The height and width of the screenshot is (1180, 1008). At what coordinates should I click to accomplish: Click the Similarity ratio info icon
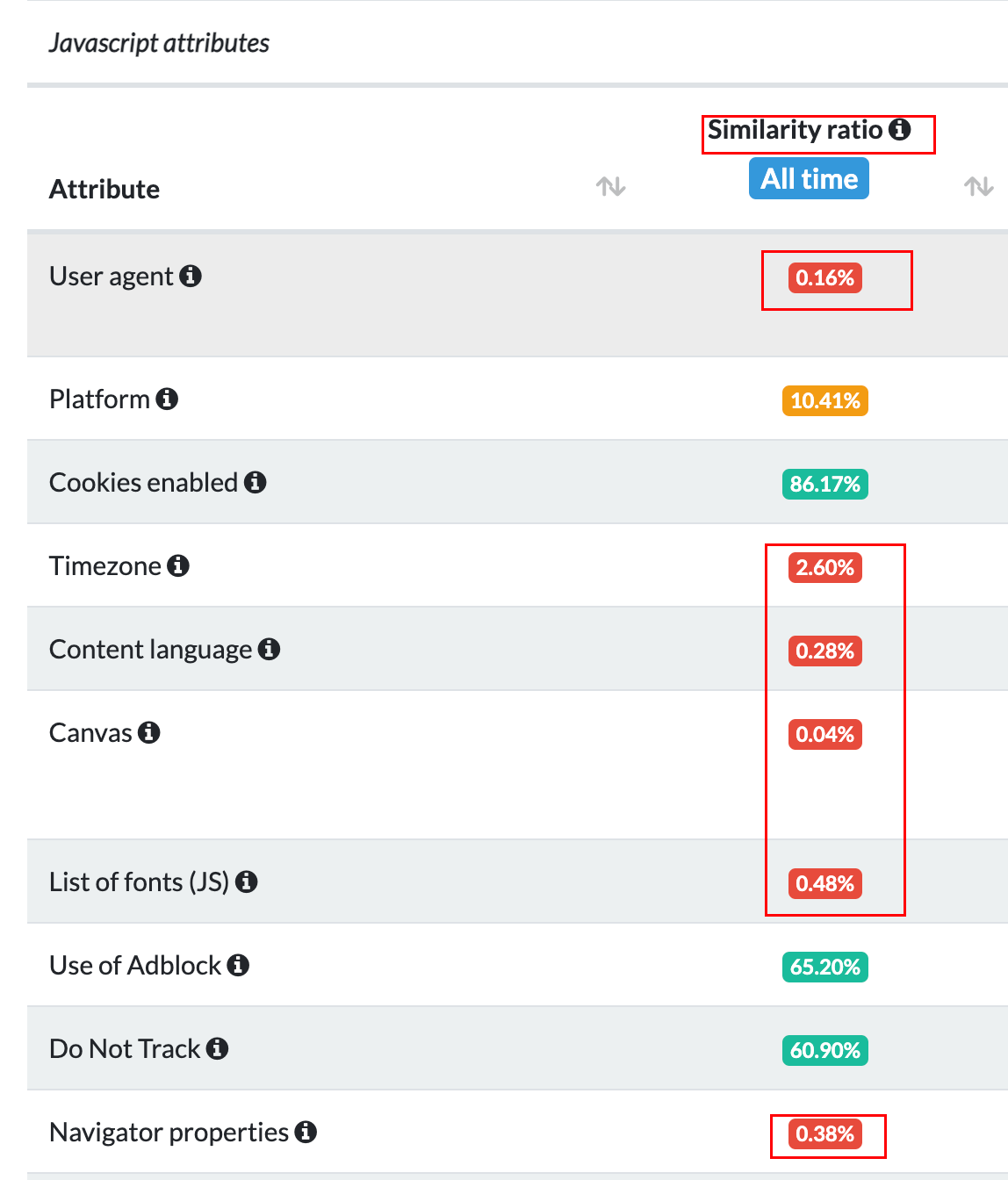coord(900,130)
